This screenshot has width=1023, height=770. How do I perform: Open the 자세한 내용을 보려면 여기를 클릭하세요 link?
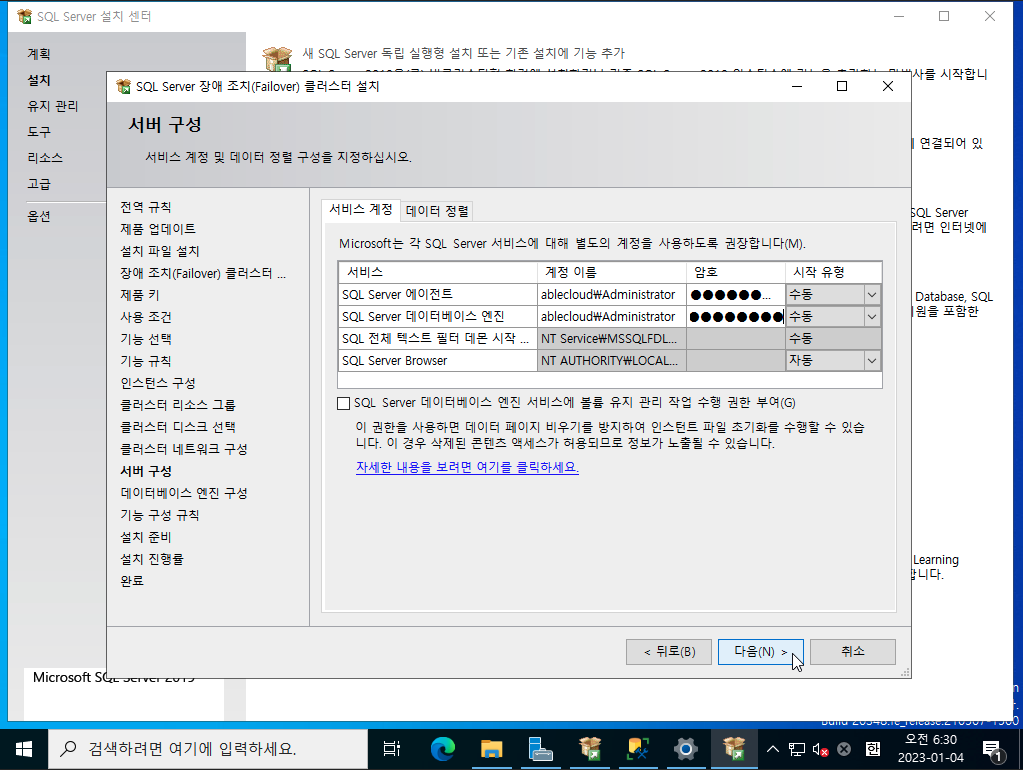[467, 467]
